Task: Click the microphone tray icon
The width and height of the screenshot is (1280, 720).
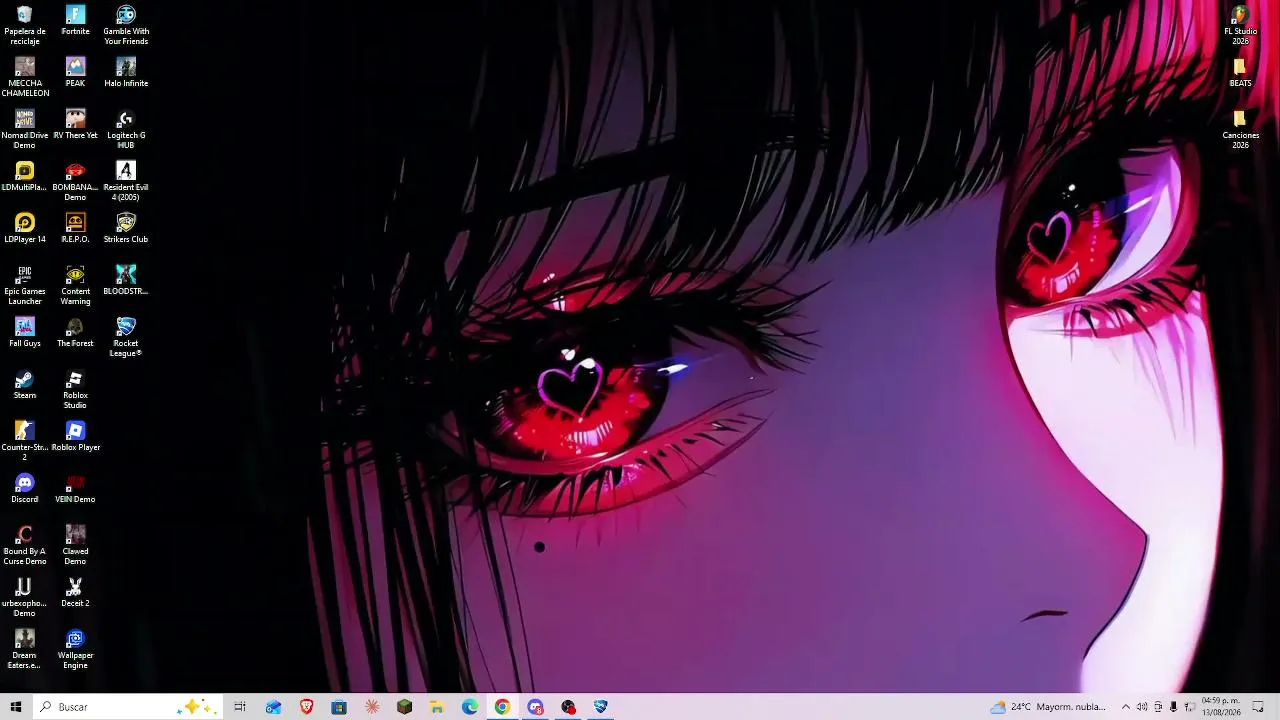Action: pyautogui.click(x=1174, y=707)
